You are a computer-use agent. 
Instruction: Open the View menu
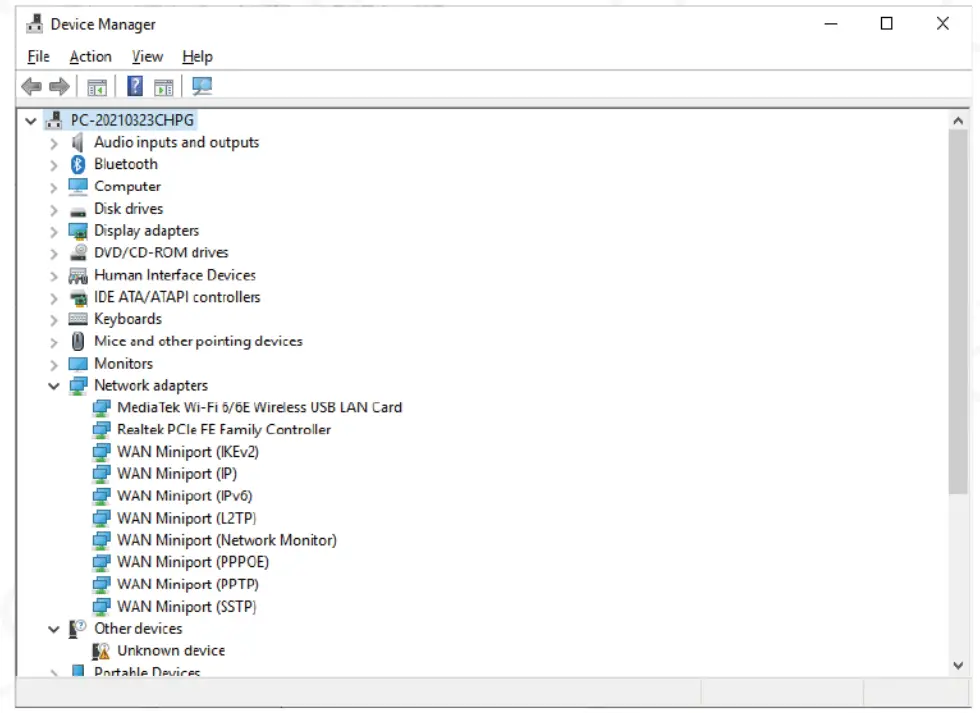coord(147,57)
